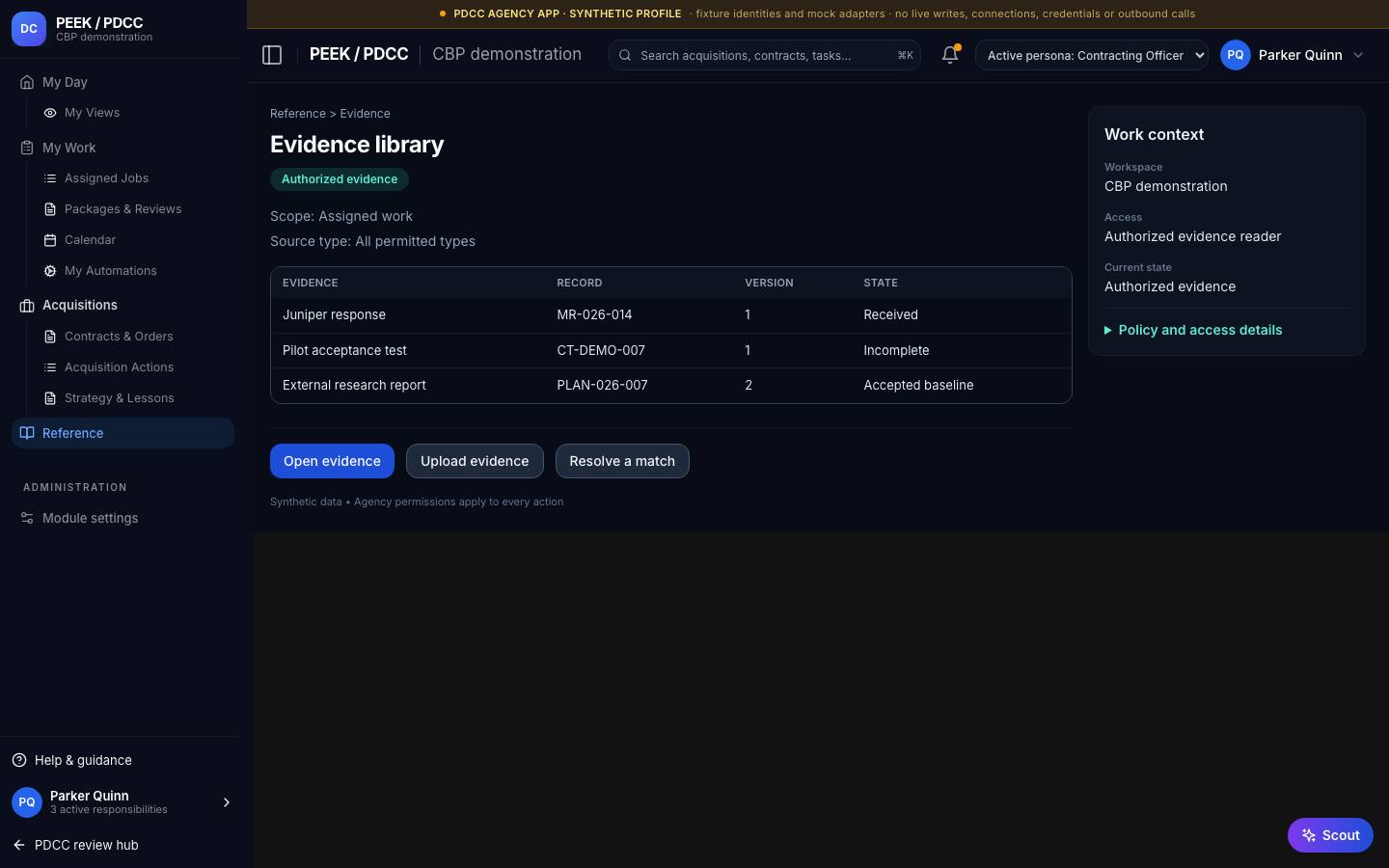Click the PQ avatar in top bar
The width and height of the screenshot is (1389, 868).
[1236, 55]
